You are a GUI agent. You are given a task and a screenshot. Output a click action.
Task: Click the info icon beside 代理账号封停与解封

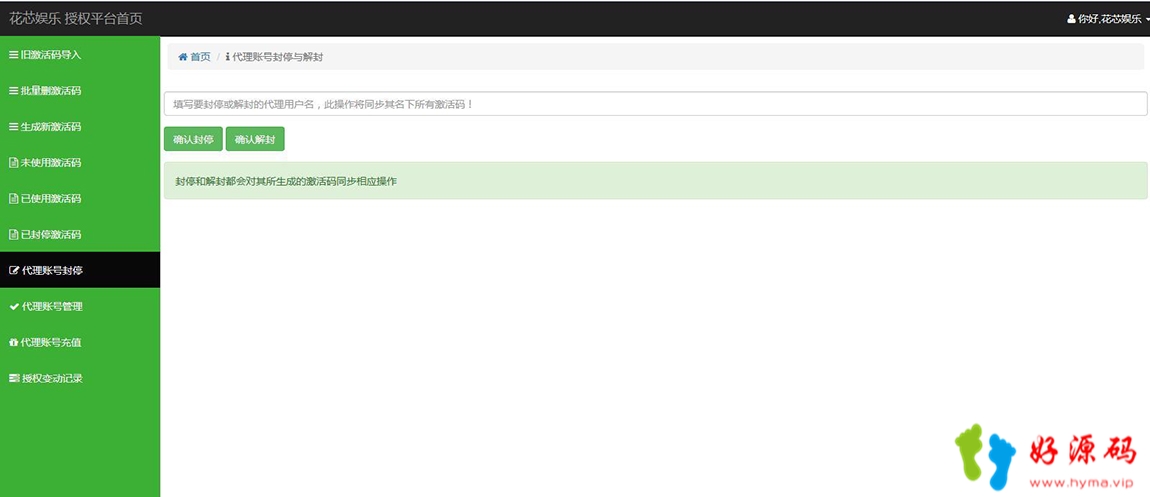(227, 56)
